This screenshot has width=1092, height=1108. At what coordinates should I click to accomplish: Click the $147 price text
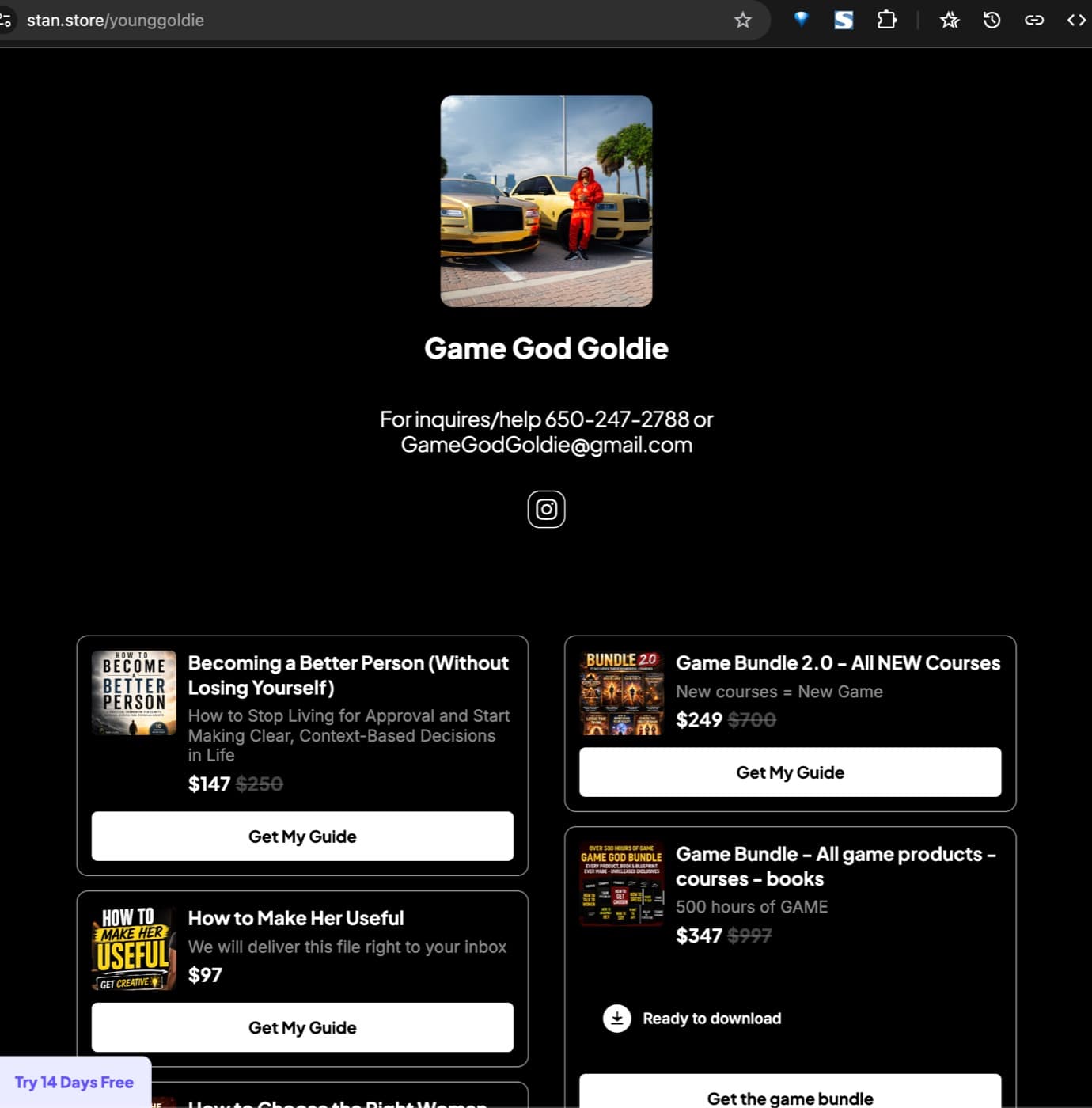pyautogui.click(x=209, y=784)
